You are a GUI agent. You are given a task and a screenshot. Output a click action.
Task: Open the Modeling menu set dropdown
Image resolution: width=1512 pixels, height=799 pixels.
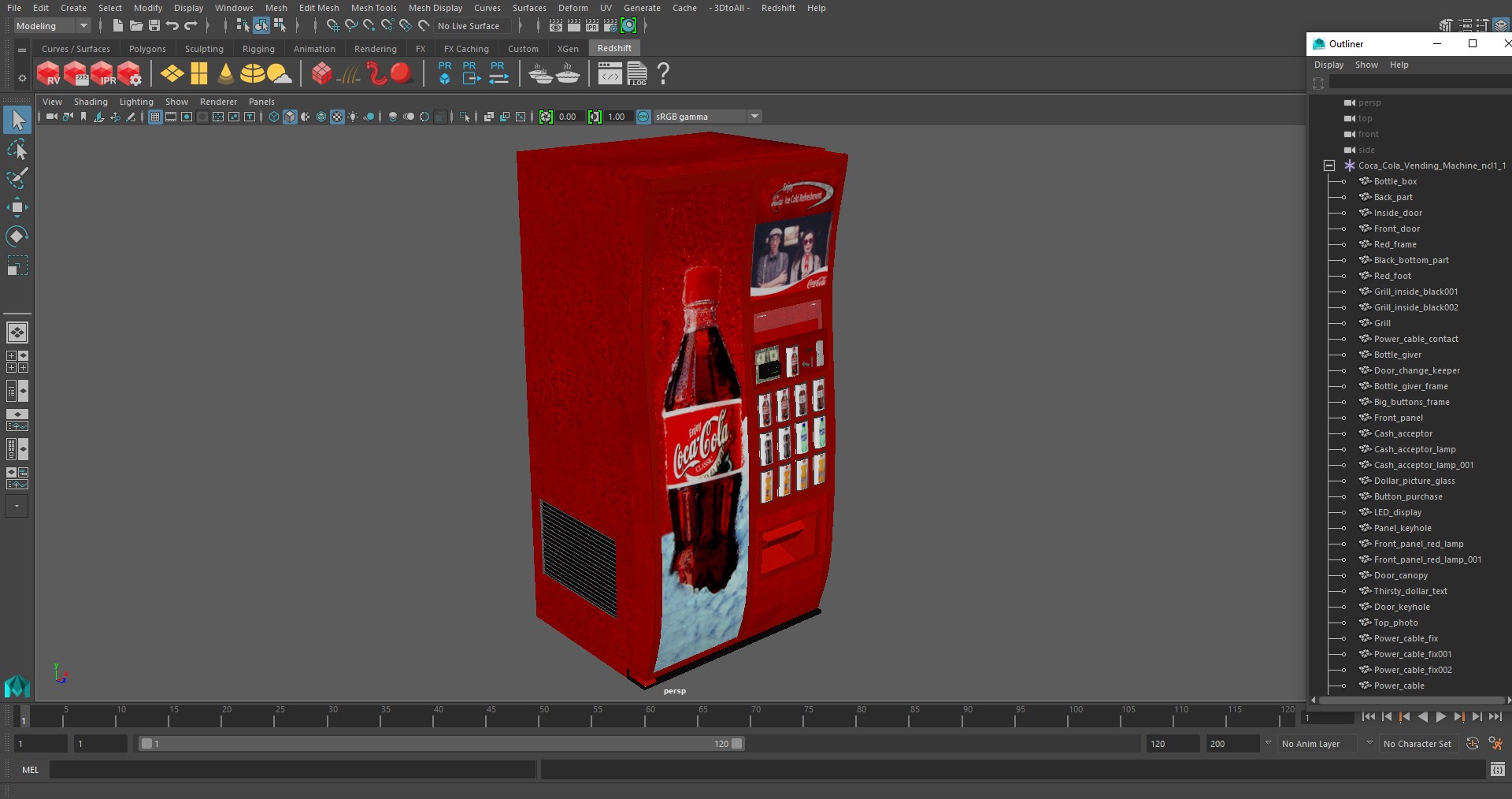click(x=83, y=26)
